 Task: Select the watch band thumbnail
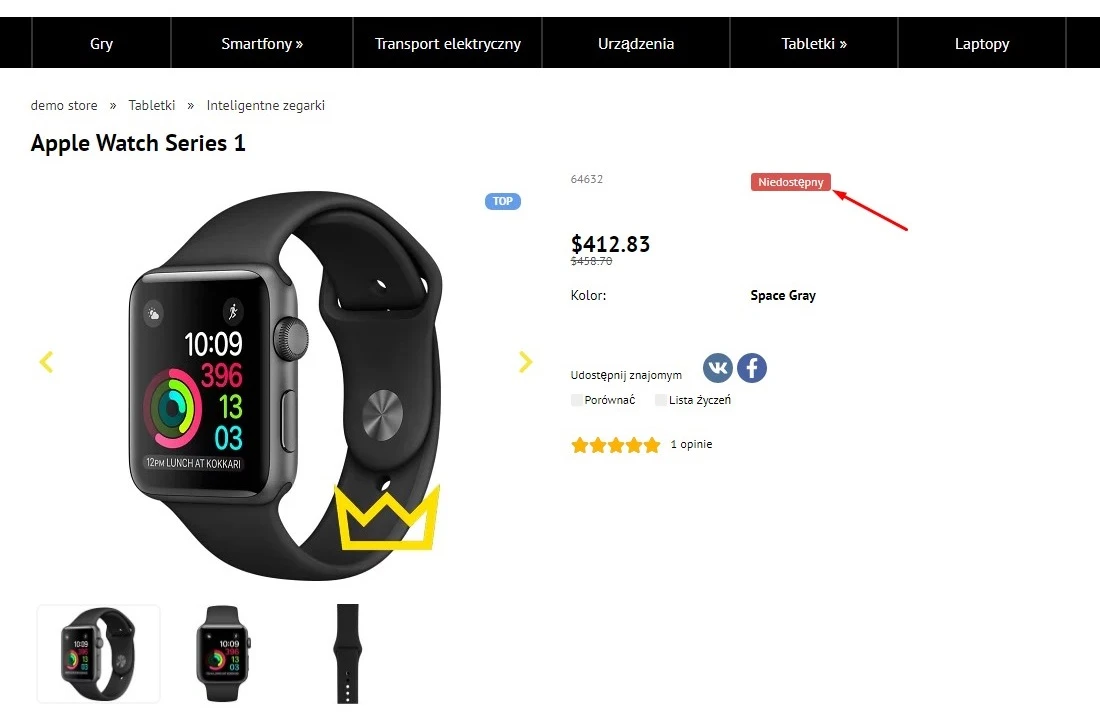(348, 654)
